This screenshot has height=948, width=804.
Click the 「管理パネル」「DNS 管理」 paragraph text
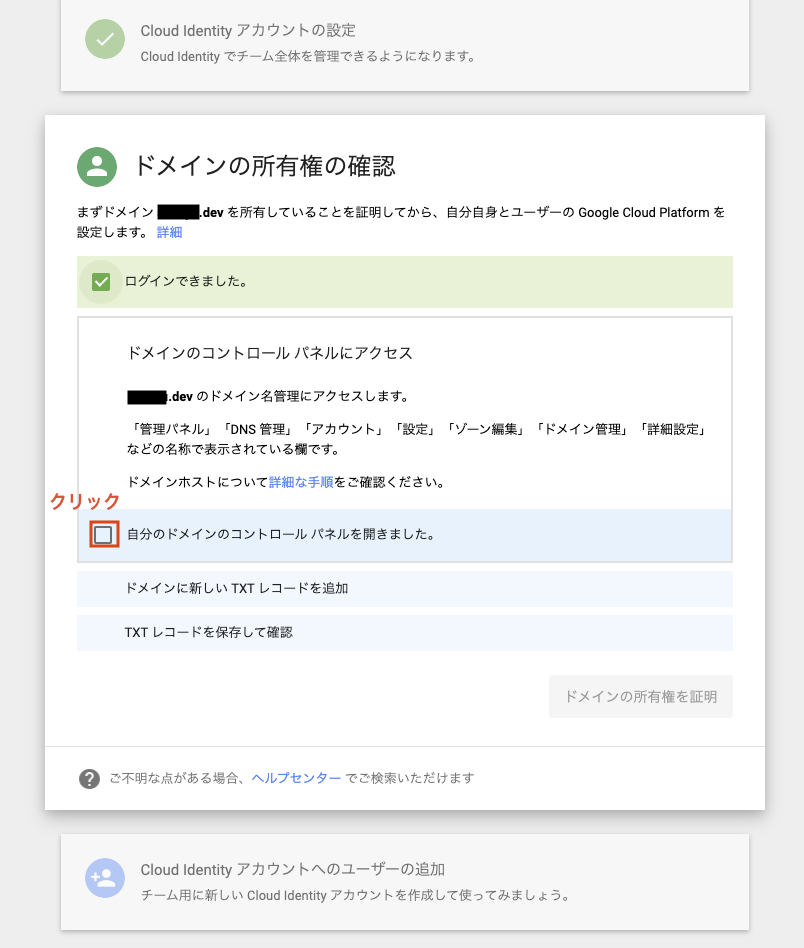417,439
